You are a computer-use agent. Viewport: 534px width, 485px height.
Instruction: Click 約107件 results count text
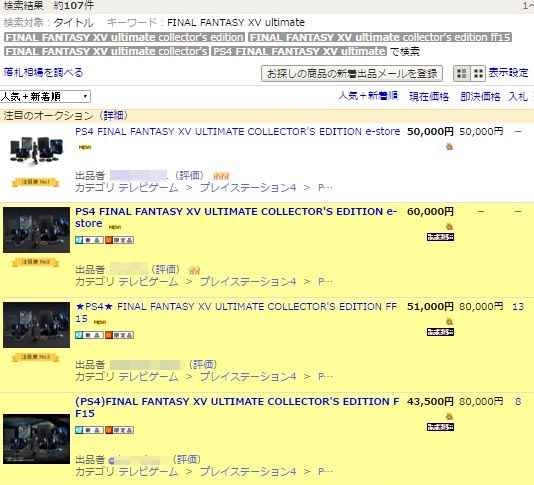click(x=74, y=5)
